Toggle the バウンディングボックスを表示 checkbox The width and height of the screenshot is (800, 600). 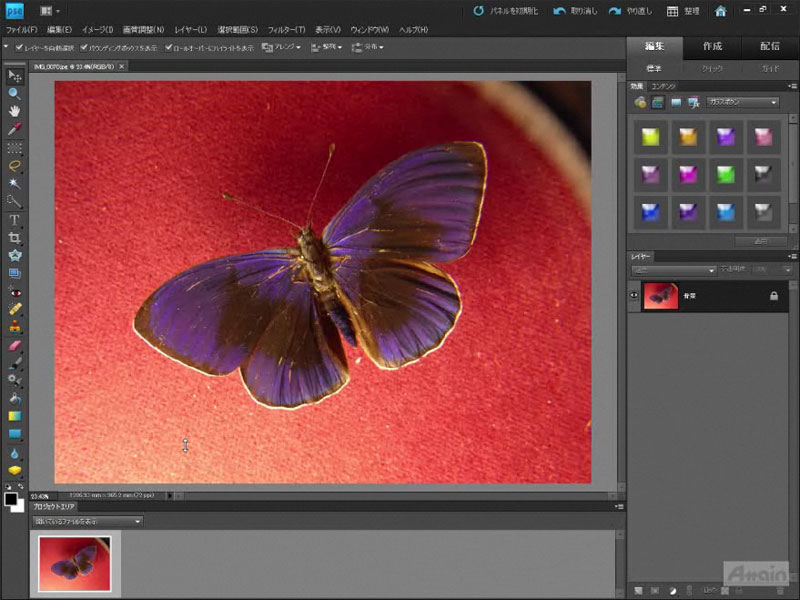[84, 47]
